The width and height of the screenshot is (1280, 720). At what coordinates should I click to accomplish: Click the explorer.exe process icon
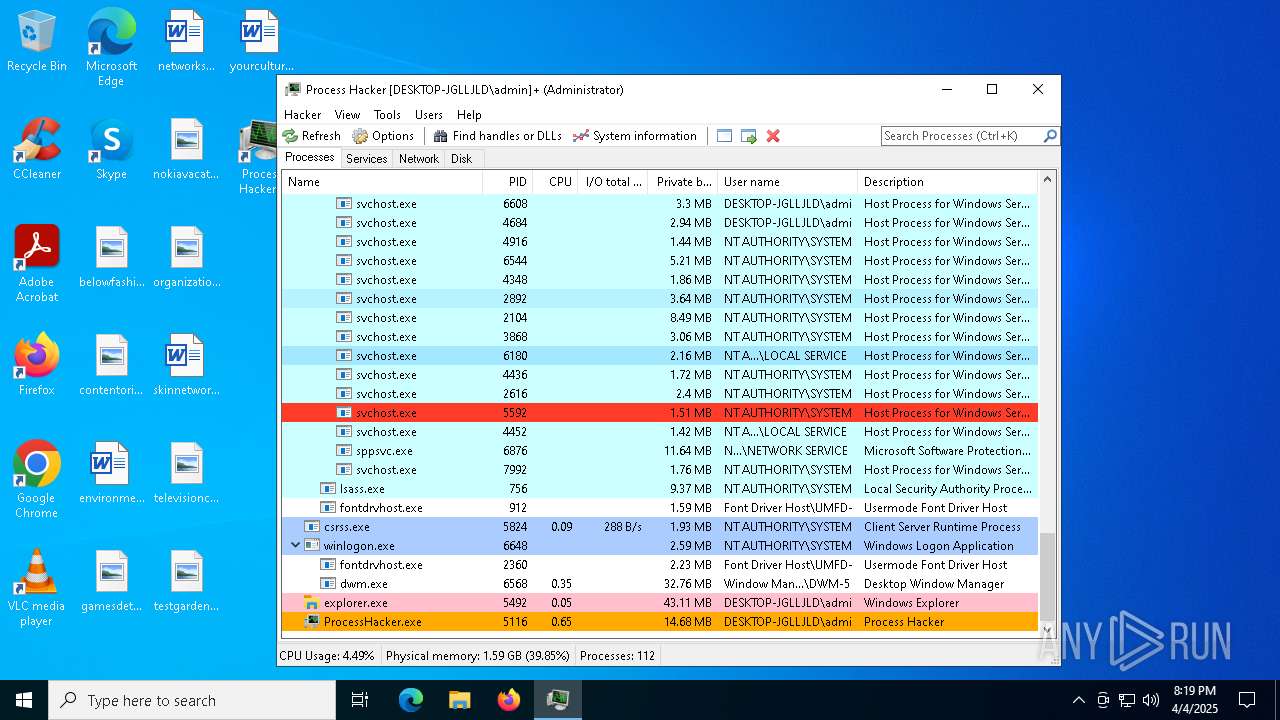(312, 603)
